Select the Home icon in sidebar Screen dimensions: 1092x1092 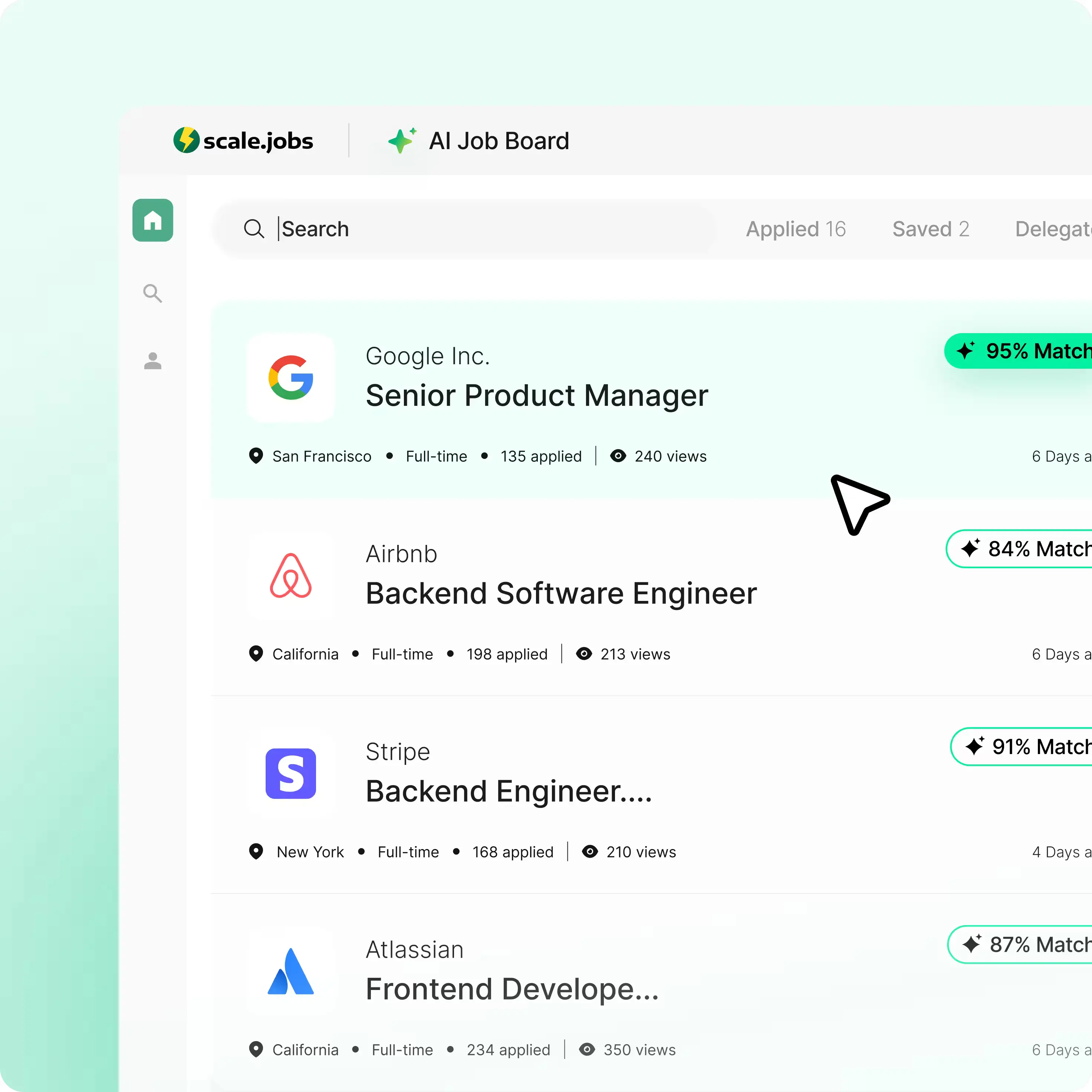point(152,220)
